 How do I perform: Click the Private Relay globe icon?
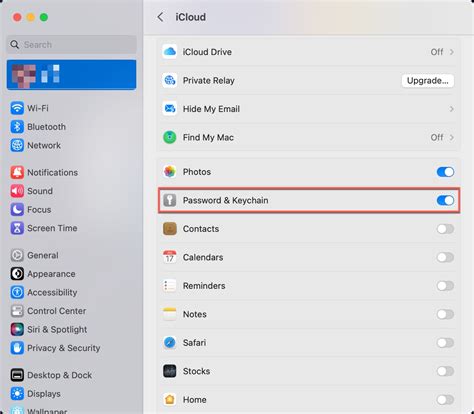[x=170, y=80]
